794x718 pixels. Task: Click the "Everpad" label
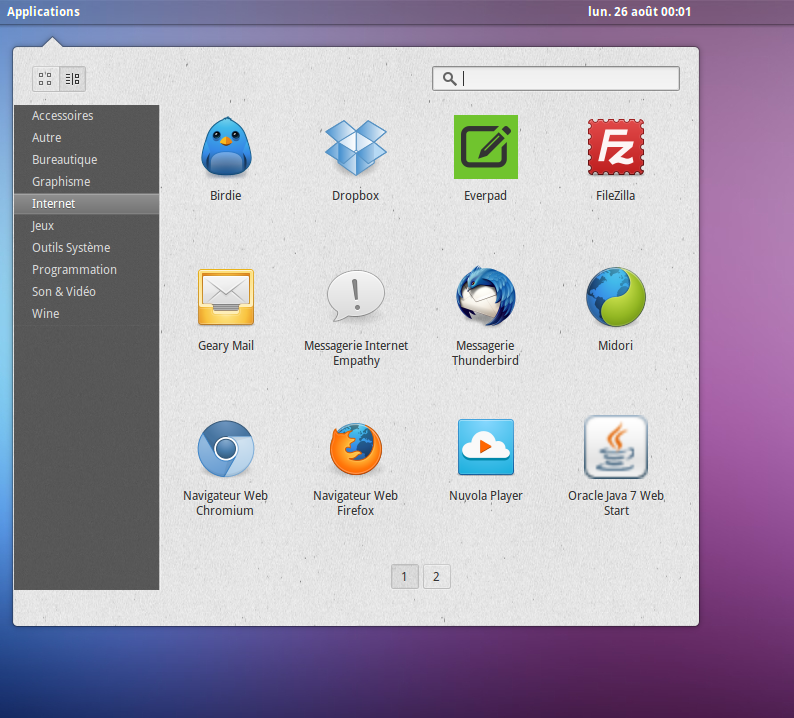(x=486, y=195)
